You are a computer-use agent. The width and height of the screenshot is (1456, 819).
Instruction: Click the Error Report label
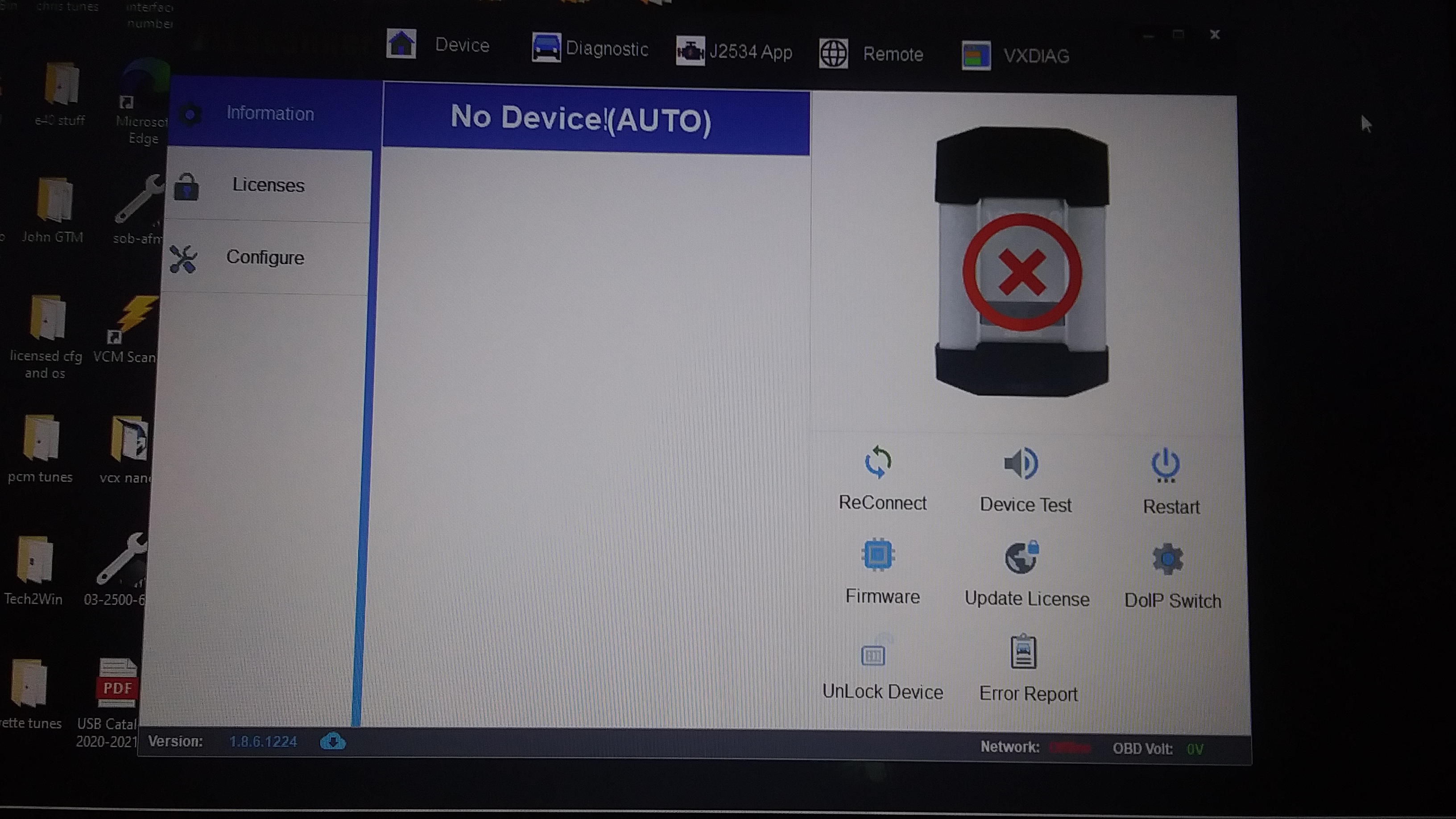[x=1028, y=694]
